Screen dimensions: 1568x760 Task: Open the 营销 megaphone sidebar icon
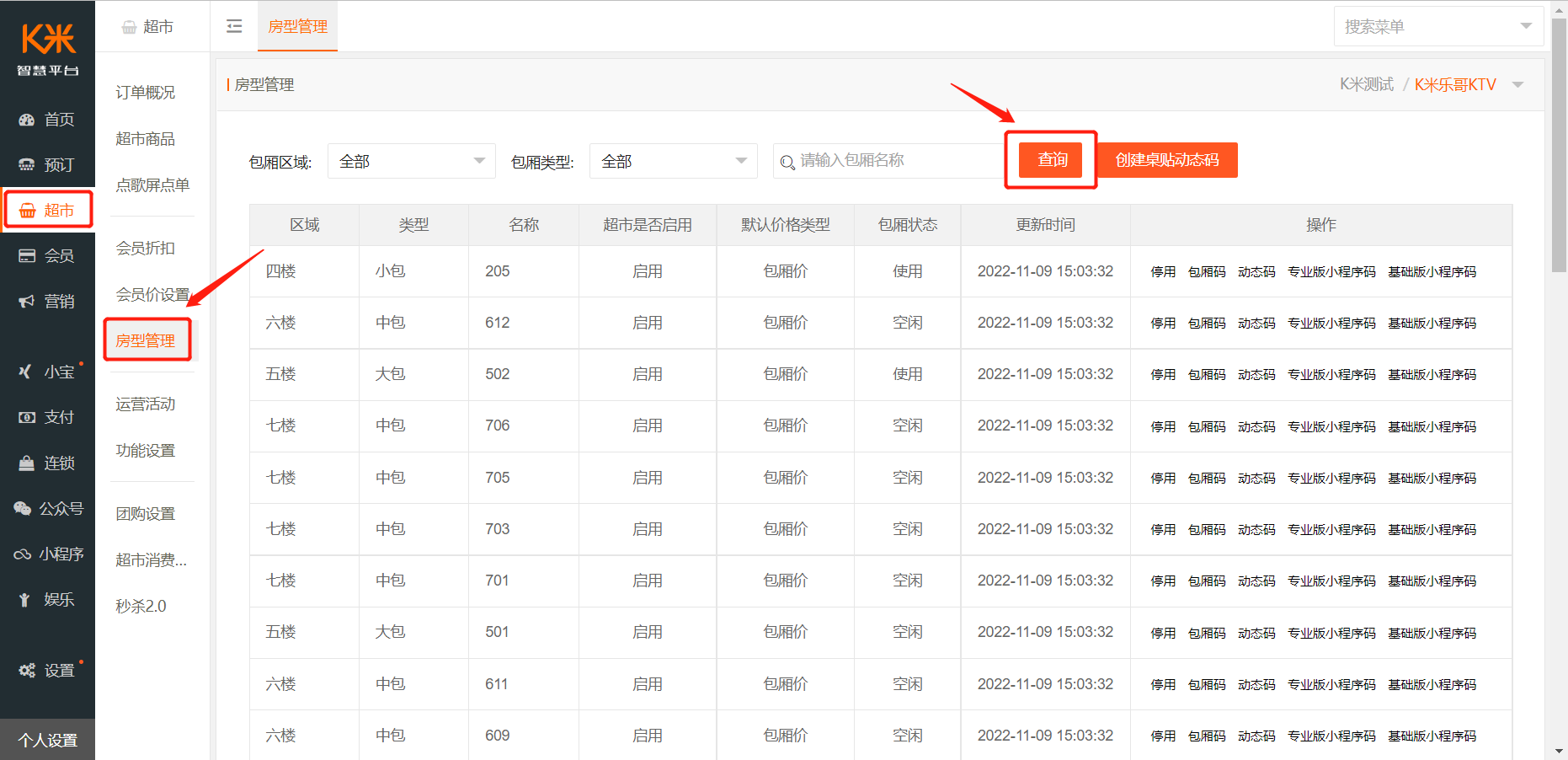coord(27,302)
